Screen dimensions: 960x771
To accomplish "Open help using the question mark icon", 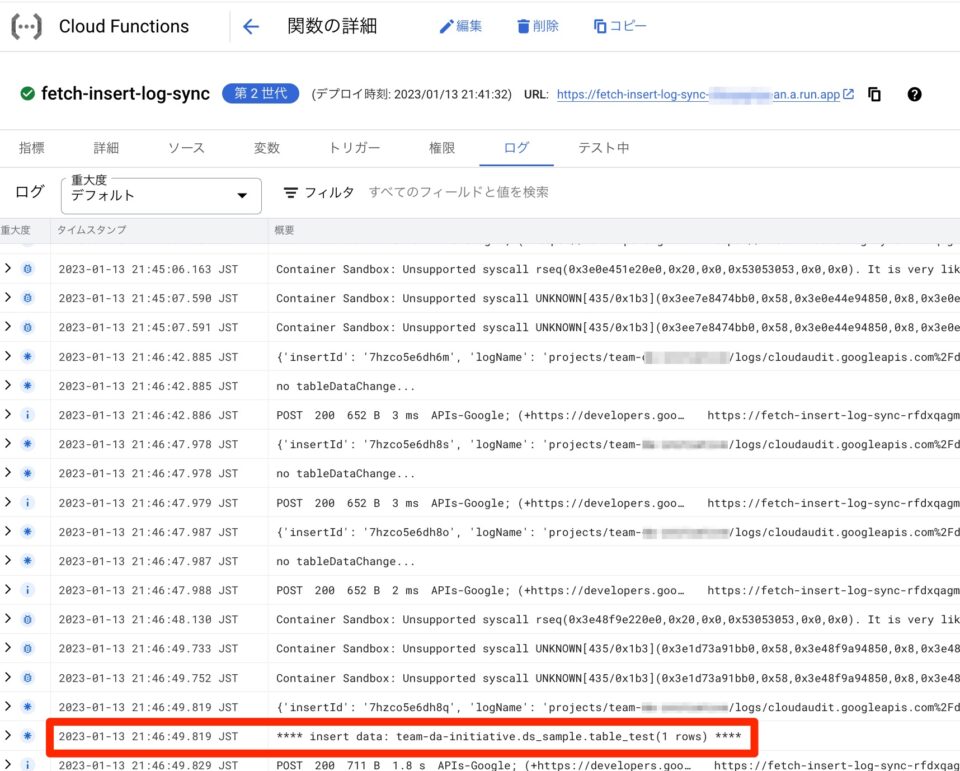I will click(x=914, y=94).
